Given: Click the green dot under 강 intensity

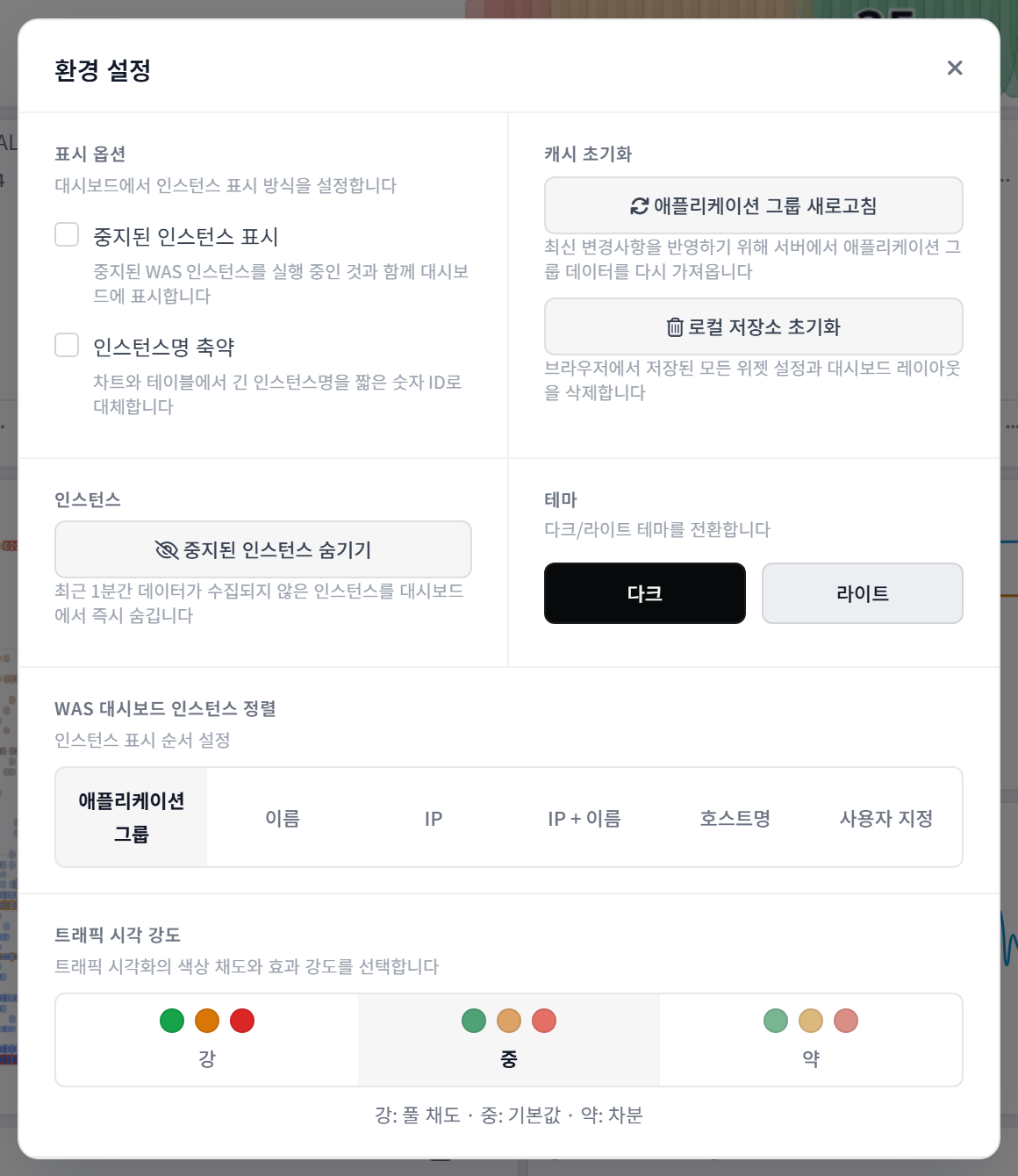Looking at the screenshot, I should (x=172, y=1021).
